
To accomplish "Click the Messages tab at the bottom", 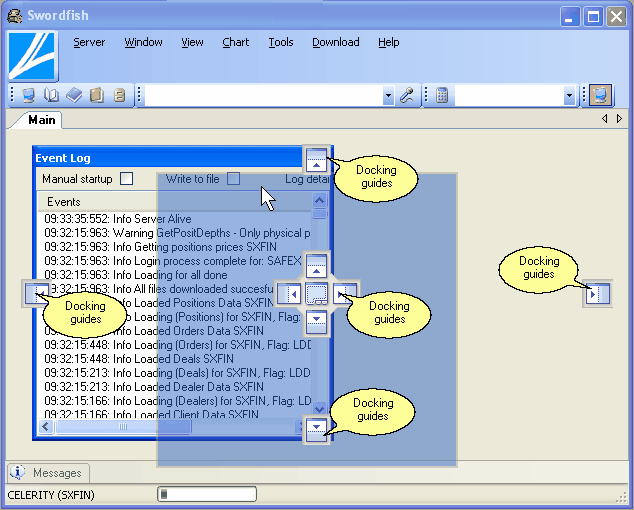I will pyautogui.click(x=56, y=473).
